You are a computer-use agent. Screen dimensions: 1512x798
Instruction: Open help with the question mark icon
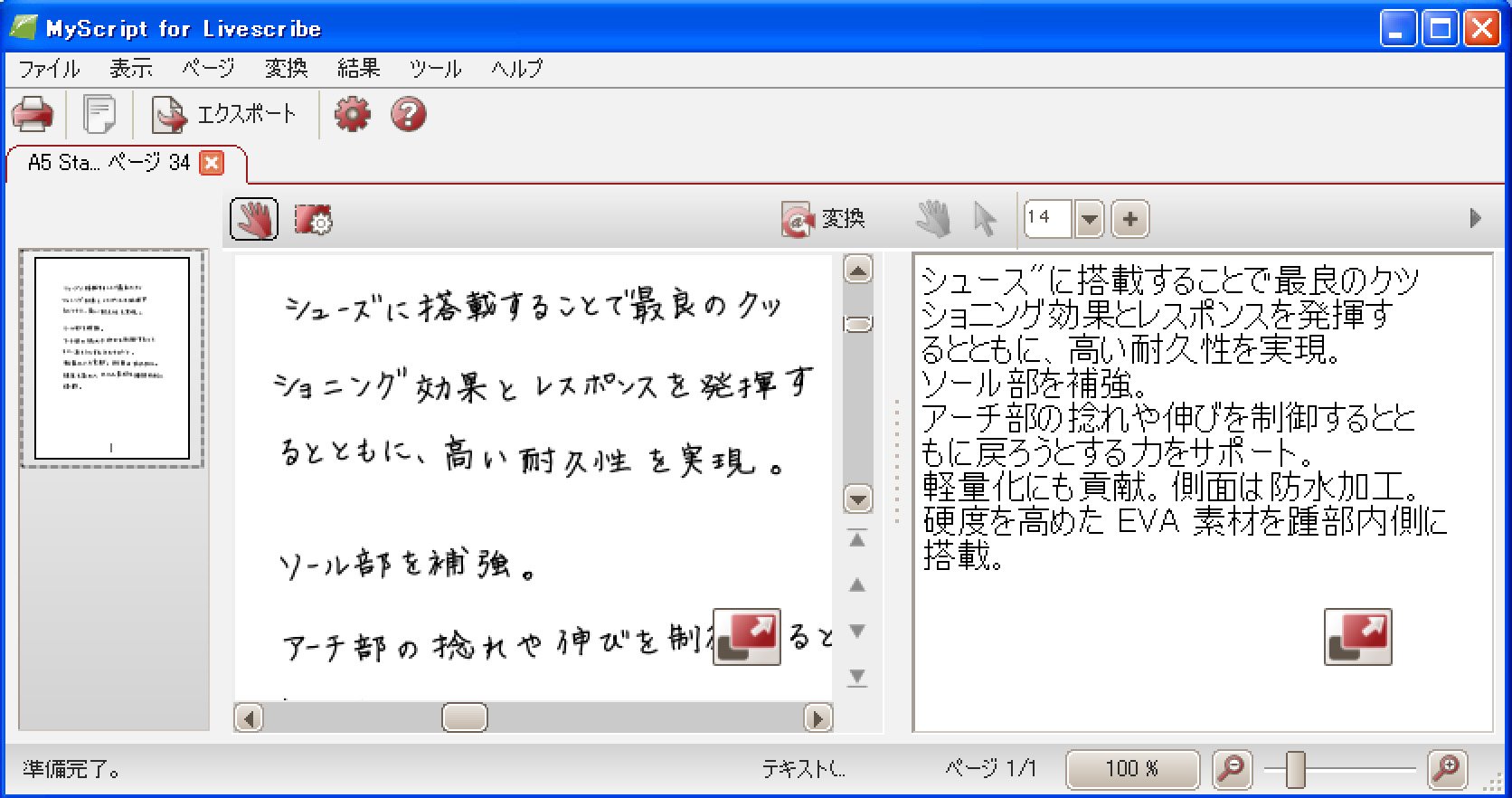click(x=408, y=115)
